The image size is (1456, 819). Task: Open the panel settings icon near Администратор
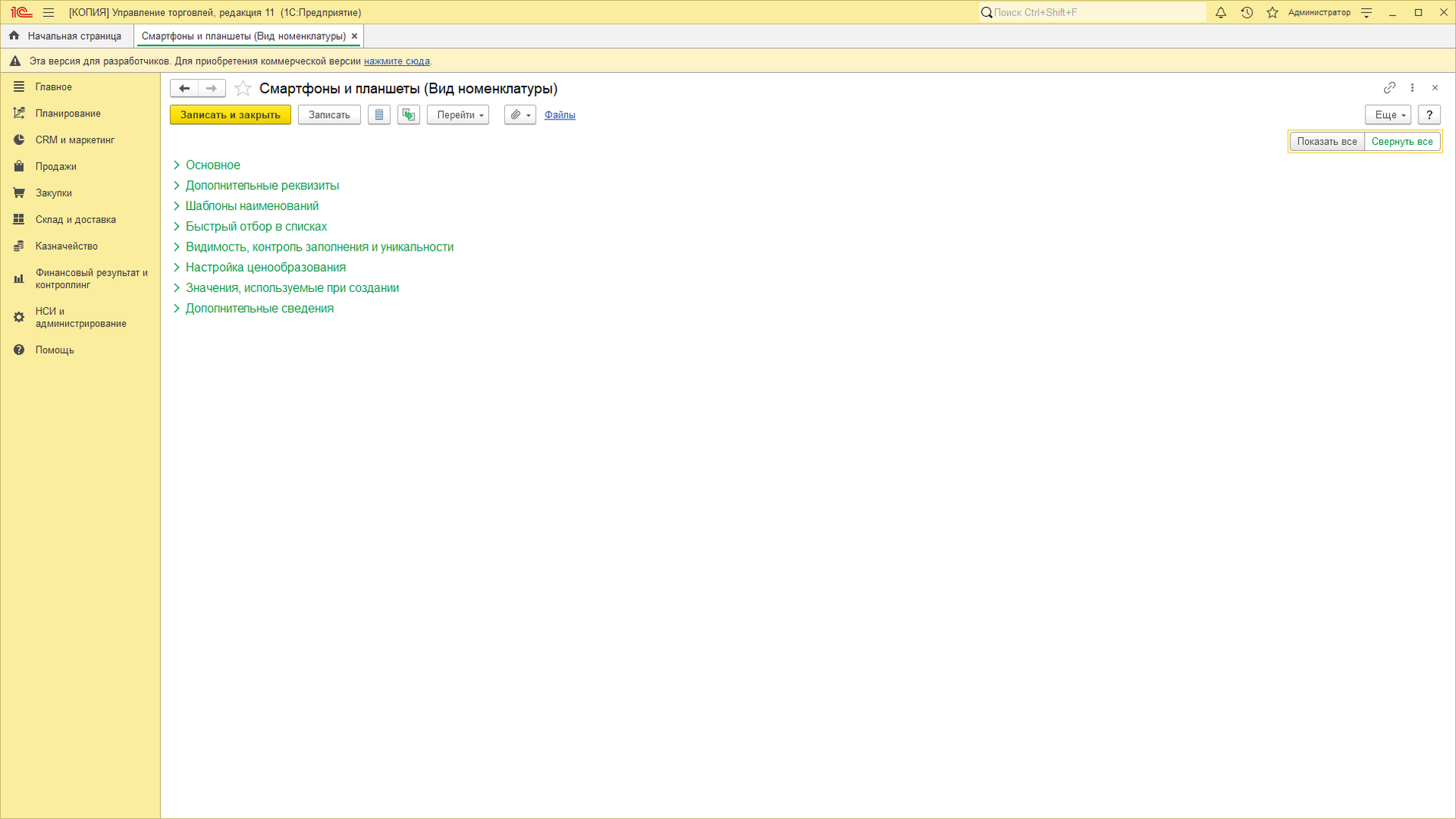click(1366, 12)
